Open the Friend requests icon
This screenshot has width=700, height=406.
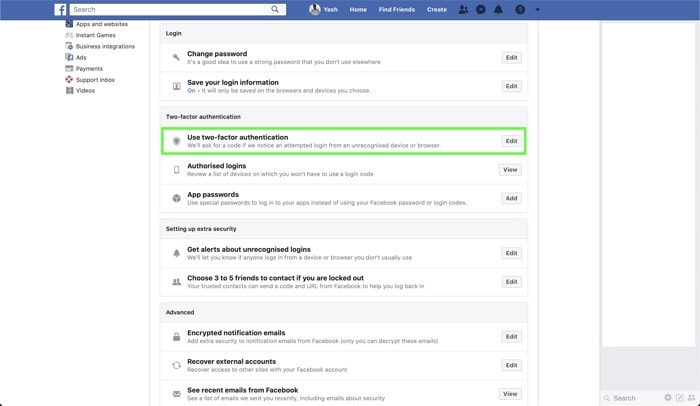coord(463,9)
